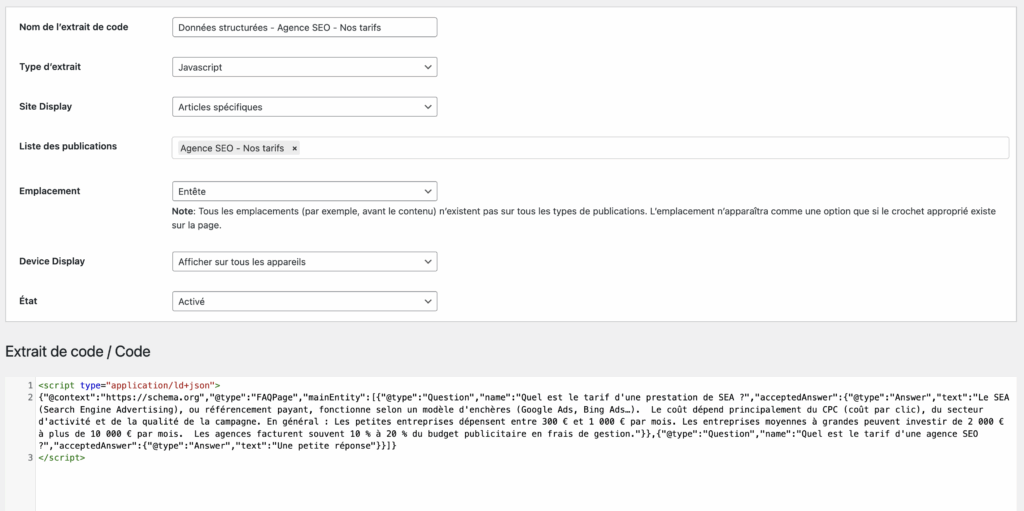Click the Liste des publications label
Viewport: 1024px width, 511px height.
(68, 146)
